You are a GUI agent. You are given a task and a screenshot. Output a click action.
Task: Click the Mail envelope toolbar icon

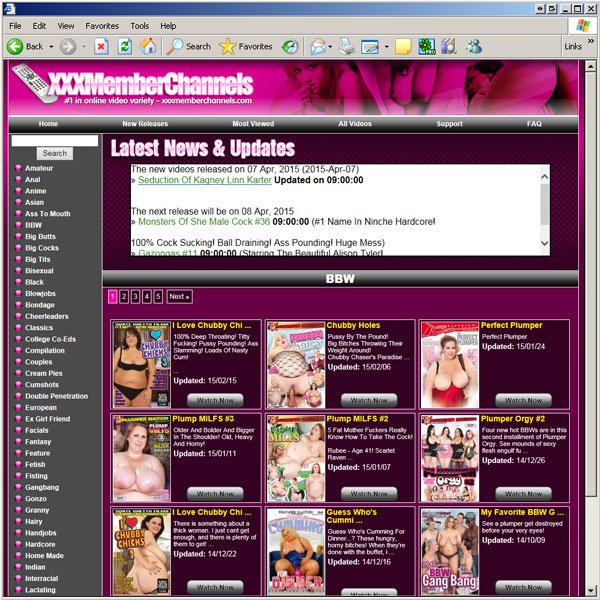pyautogui.click(x=317, y=46)
